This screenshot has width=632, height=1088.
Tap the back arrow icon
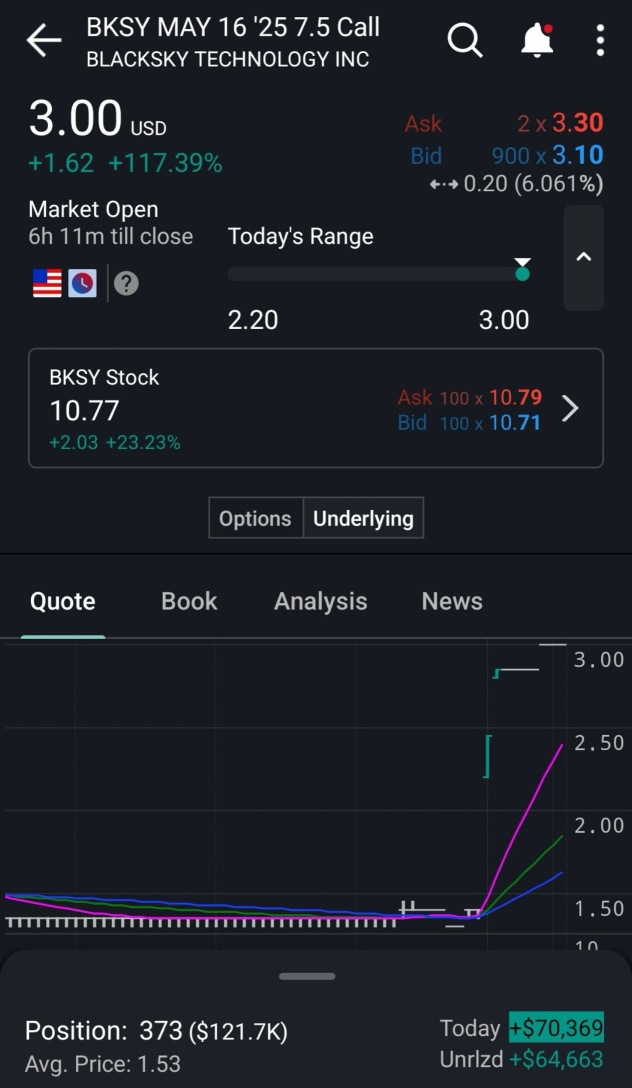coord(44,41)
